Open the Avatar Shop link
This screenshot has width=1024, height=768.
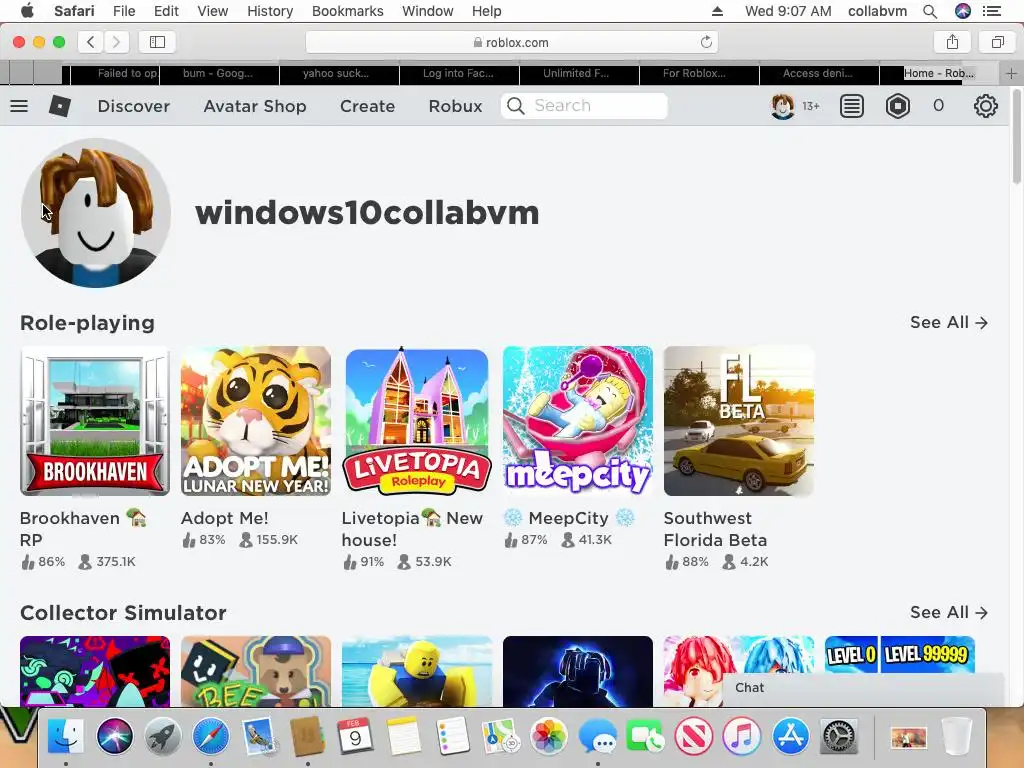pyautogui.click(x=255, y=106)
